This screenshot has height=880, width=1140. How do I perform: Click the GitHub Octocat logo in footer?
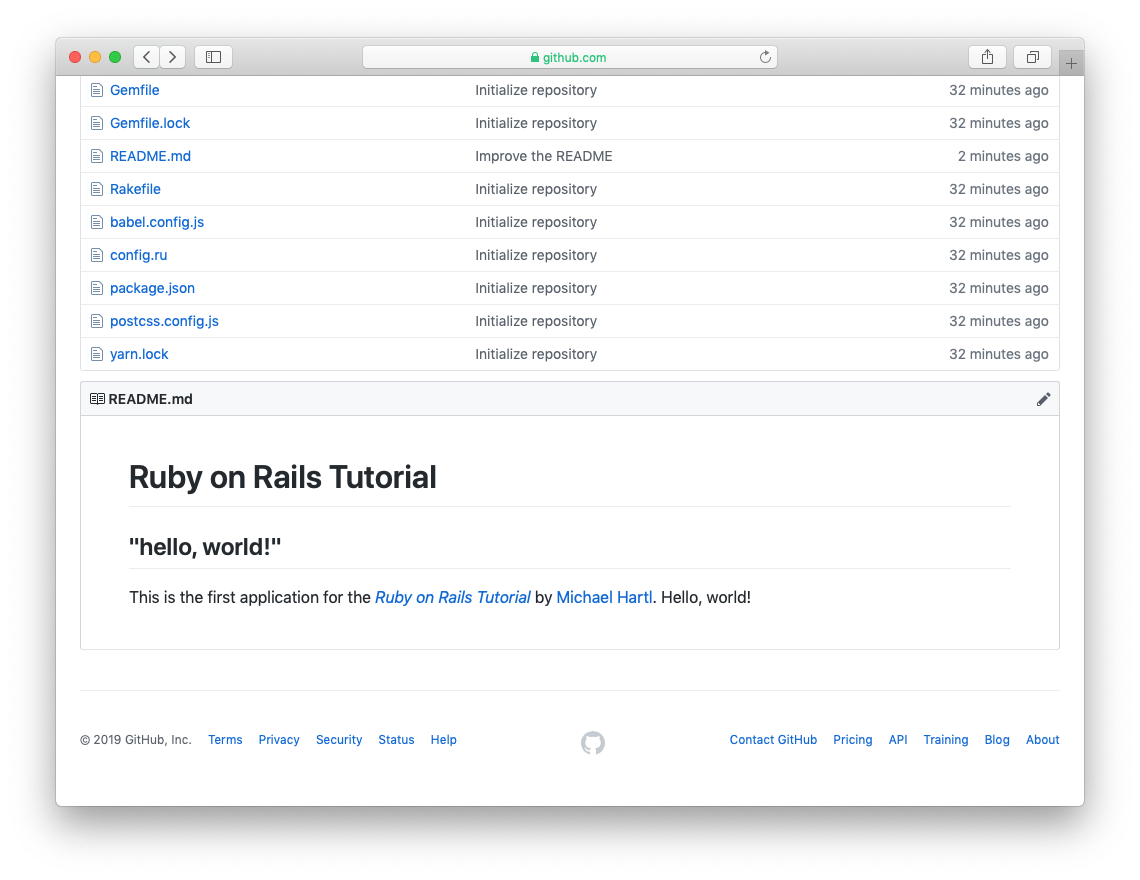click(x=593, y=742)
